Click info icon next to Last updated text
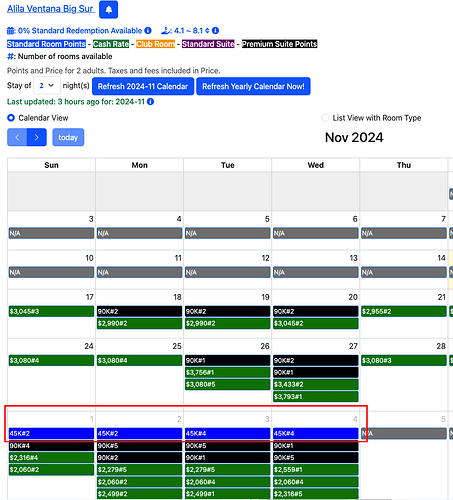The image size is (453, 500). pos(151,102)
